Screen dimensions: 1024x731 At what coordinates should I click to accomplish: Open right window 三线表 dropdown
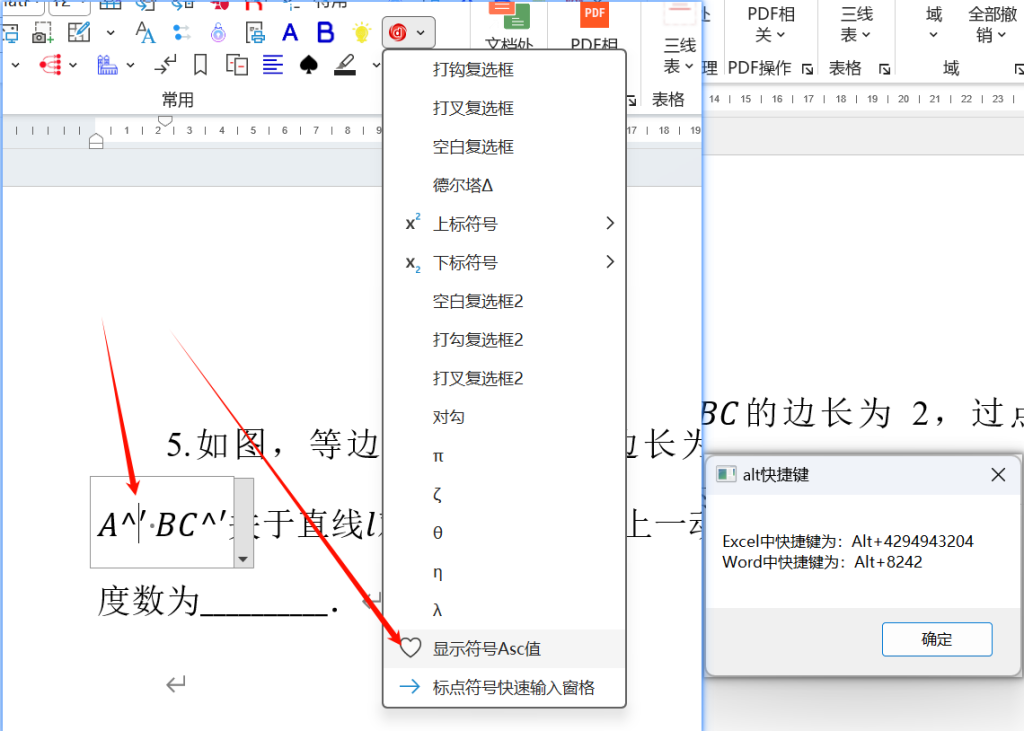[856, 24]
